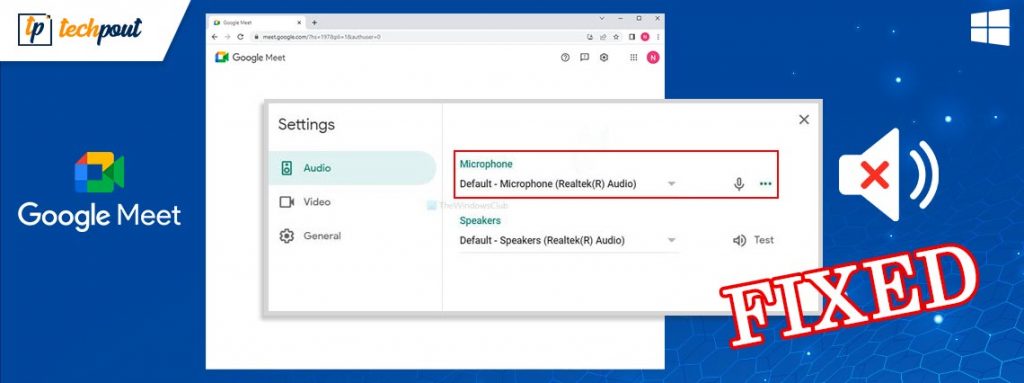
Task: Click the Settings dialog heading
Action: point(306,125)
